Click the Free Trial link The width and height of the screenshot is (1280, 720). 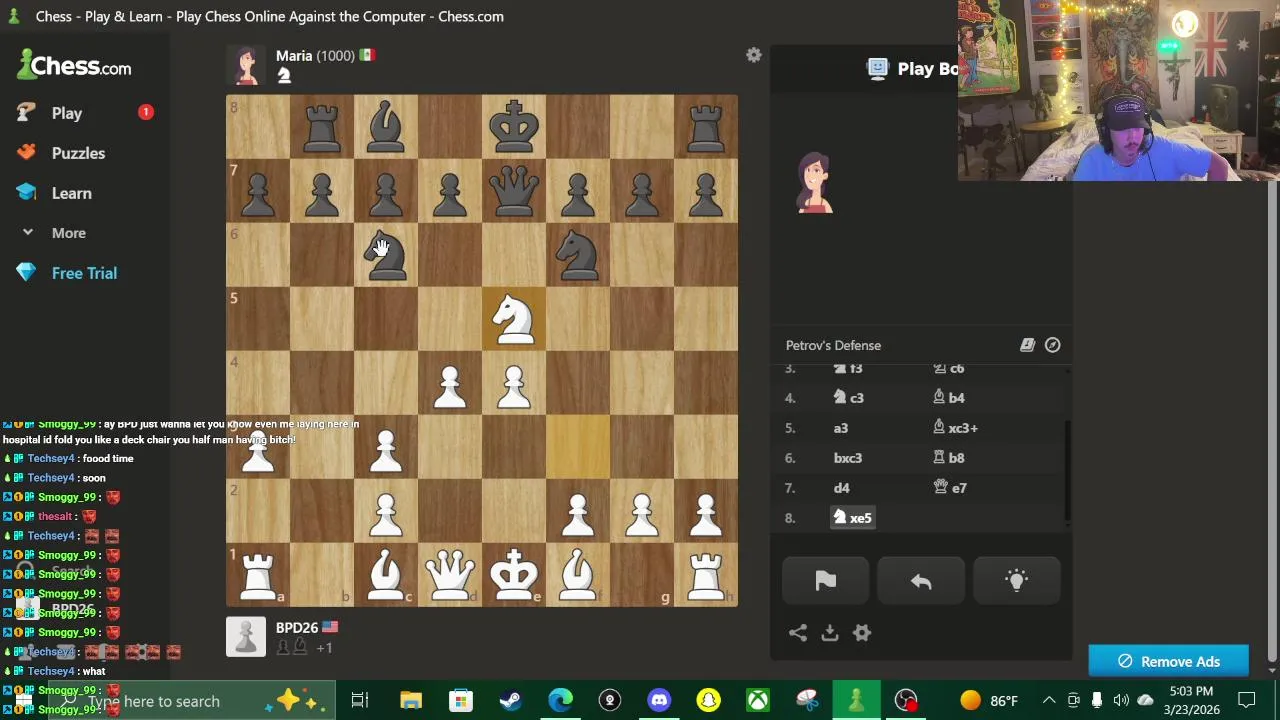coord(84,273)
